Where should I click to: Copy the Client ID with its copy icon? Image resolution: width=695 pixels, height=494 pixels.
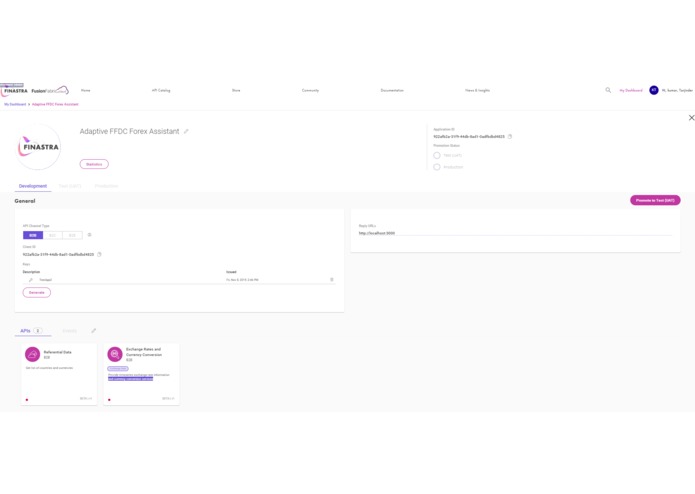point(99,254)
